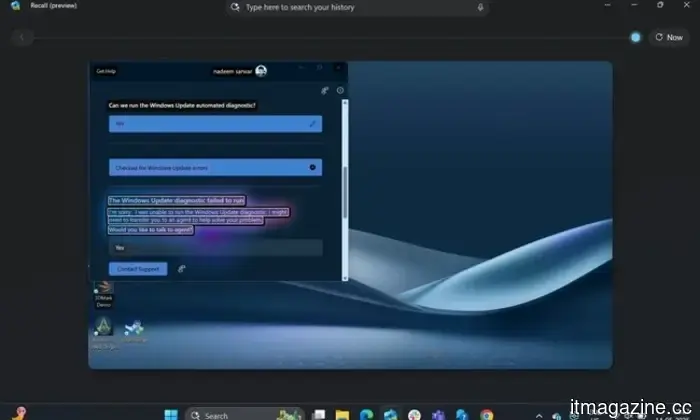
Task: Click the search your history input field
Action: click(355, 7)
